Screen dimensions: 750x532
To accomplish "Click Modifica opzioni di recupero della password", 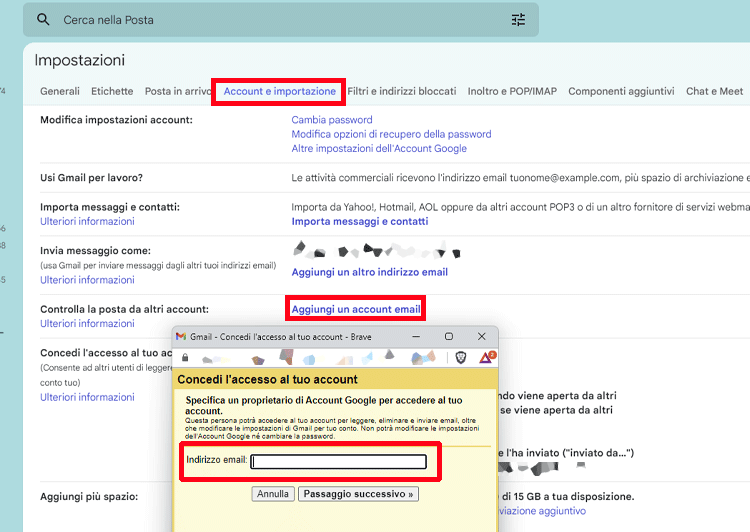I will click(x=391, y=134).
